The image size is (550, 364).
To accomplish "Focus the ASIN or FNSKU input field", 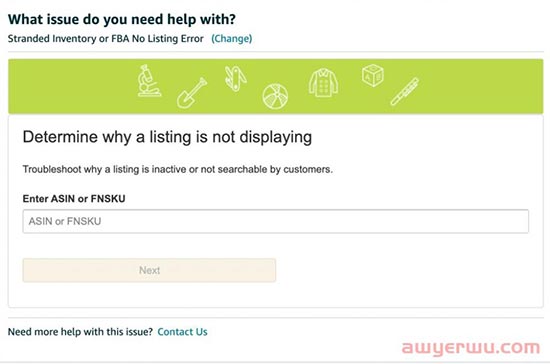I will (x=276, y=221).
